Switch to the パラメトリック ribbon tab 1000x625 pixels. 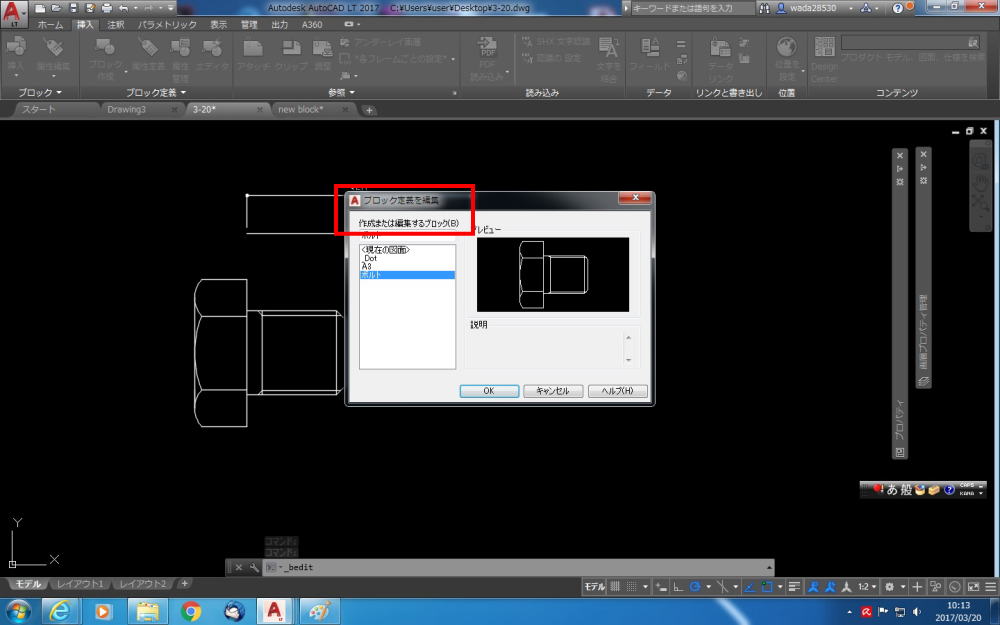pyautogui.click(x=167, y=25)
